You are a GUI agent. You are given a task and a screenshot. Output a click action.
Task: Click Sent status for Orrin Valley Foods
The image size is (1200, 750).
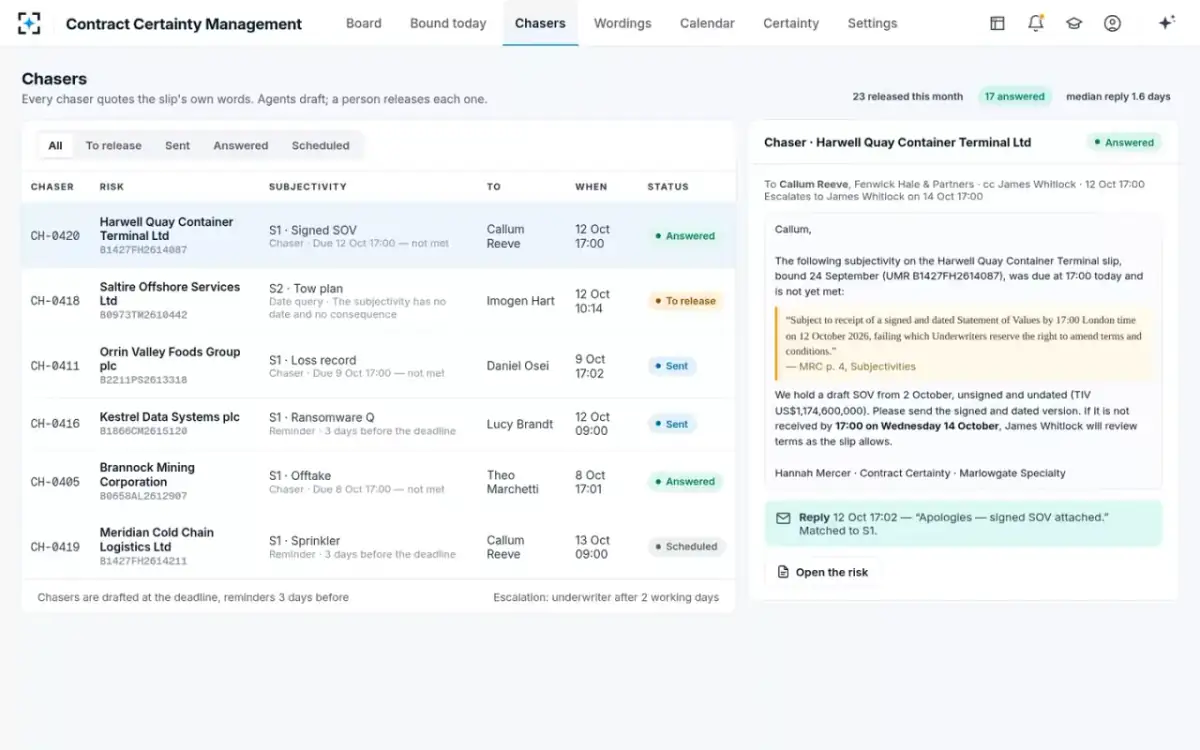pos(672,366)
